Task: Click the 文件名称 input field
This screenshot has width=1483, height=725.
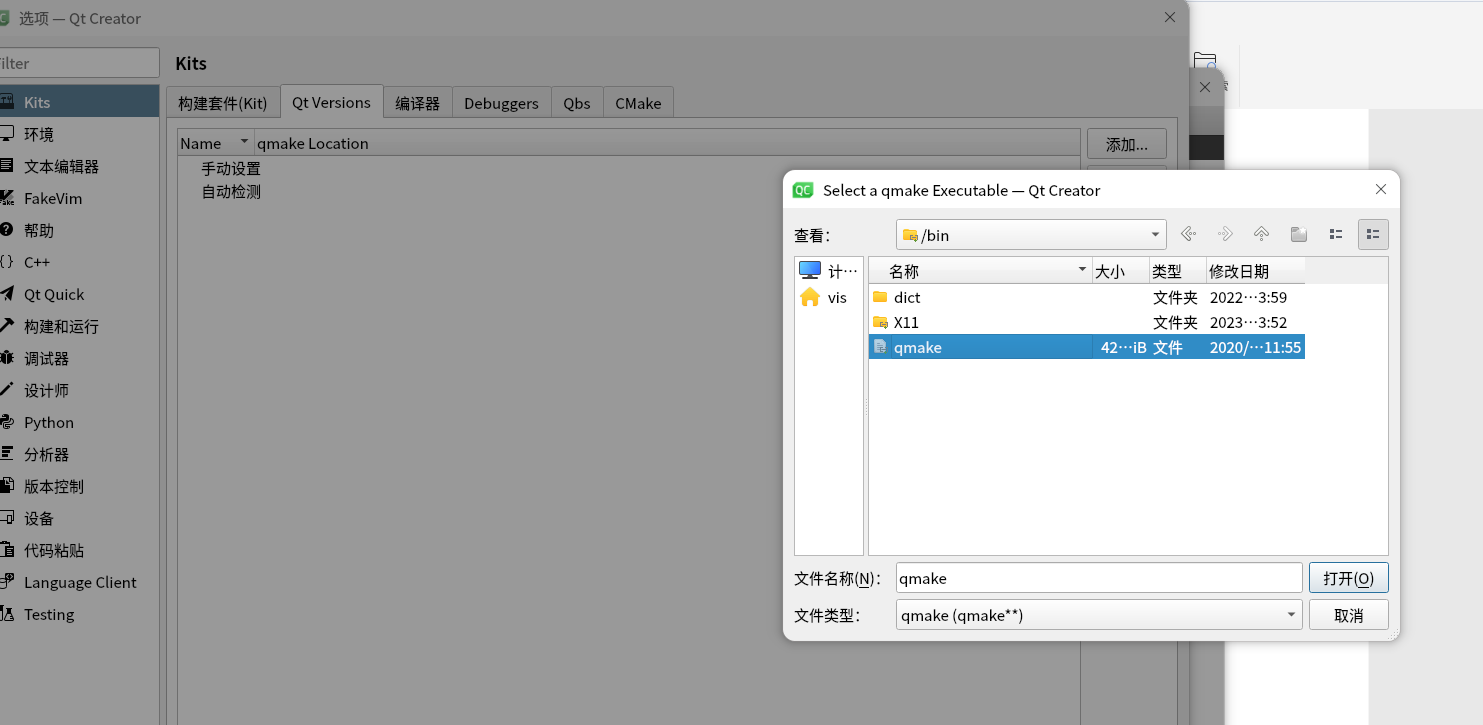Action: point(1099,578)
